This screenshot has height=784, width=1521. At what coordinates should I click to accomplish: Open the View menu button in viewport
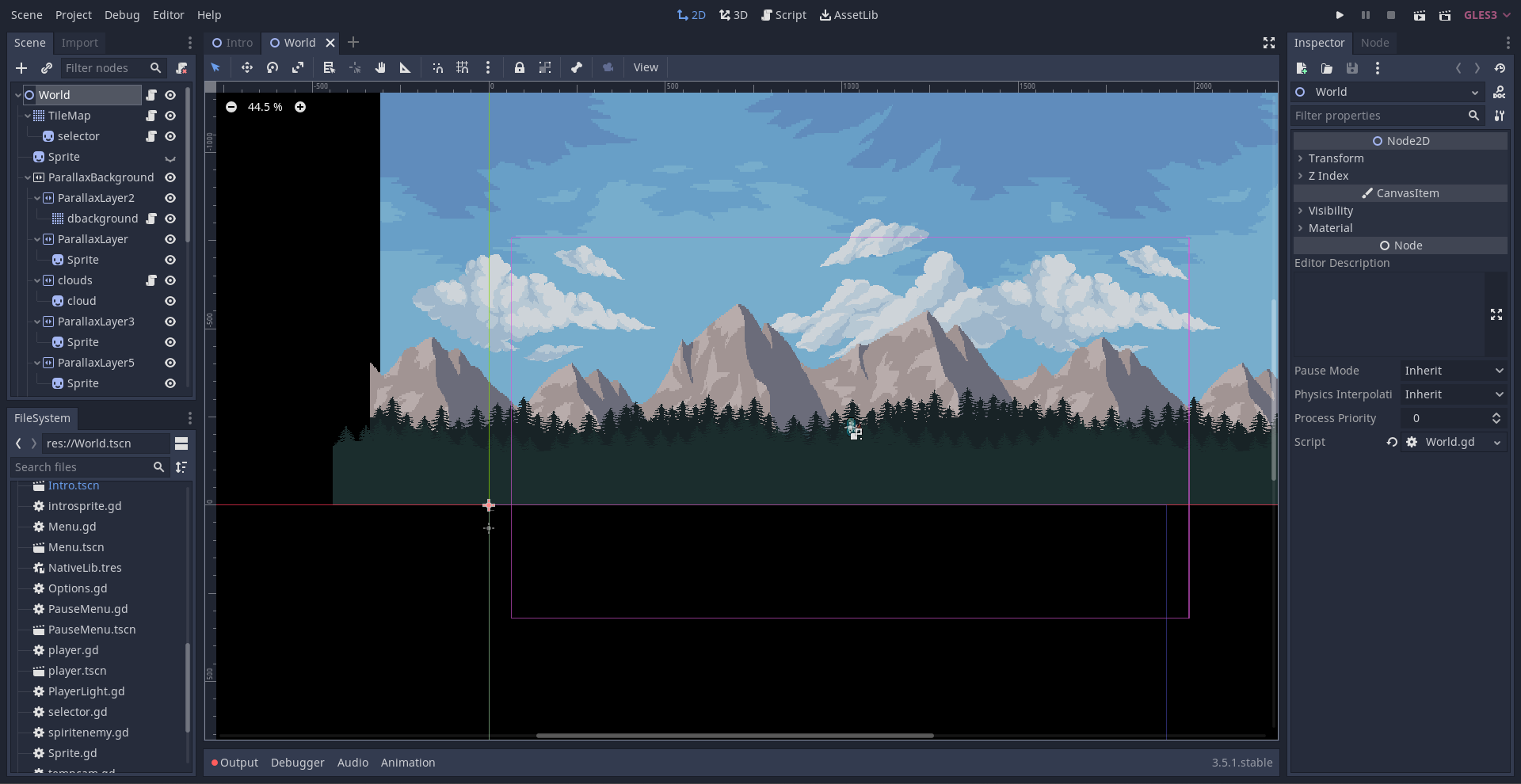point(646,68)
